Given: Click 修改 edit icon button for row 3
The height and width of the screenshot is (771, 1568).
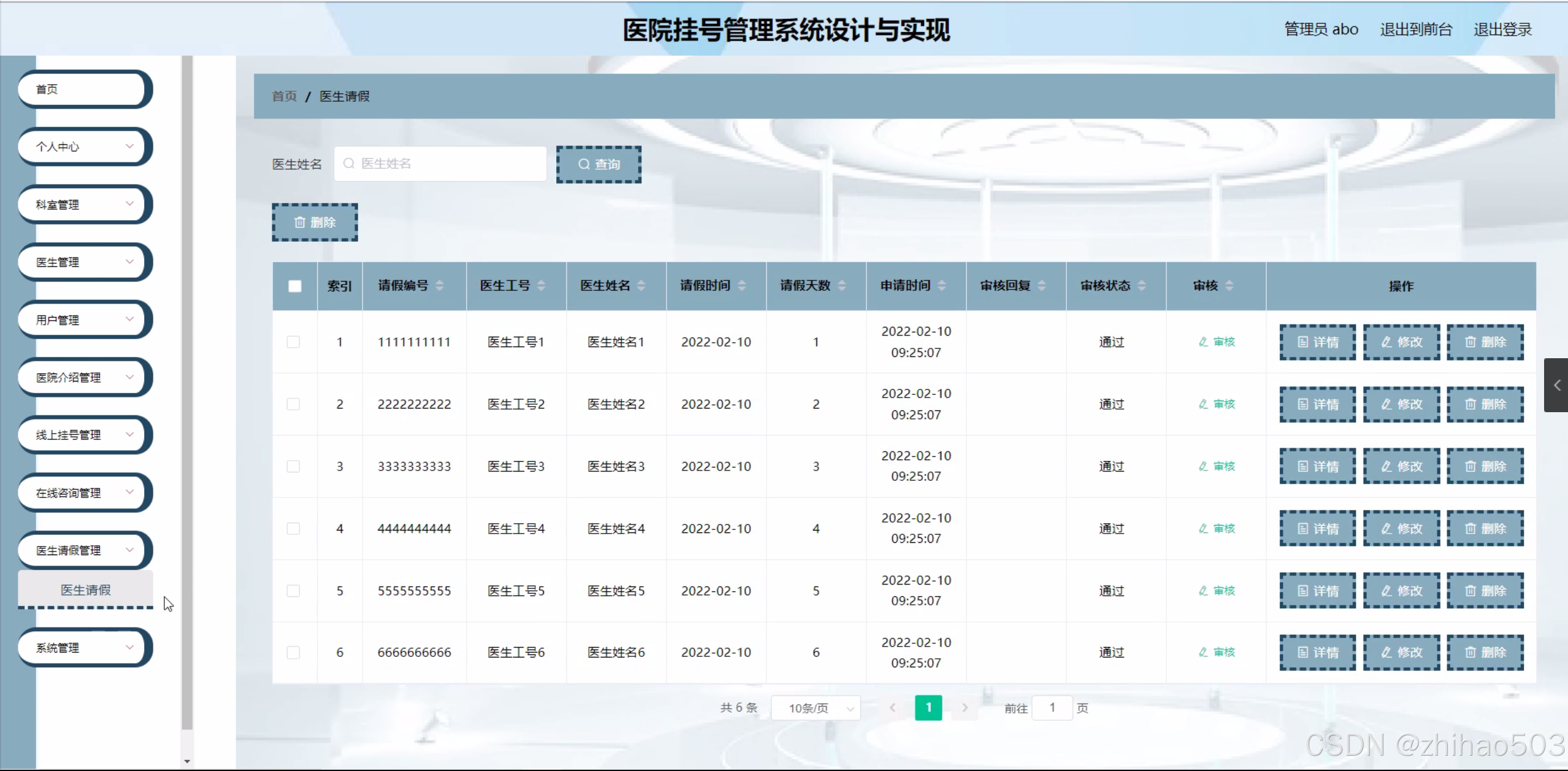Looking at the screenshot, I should (1401, 466).
